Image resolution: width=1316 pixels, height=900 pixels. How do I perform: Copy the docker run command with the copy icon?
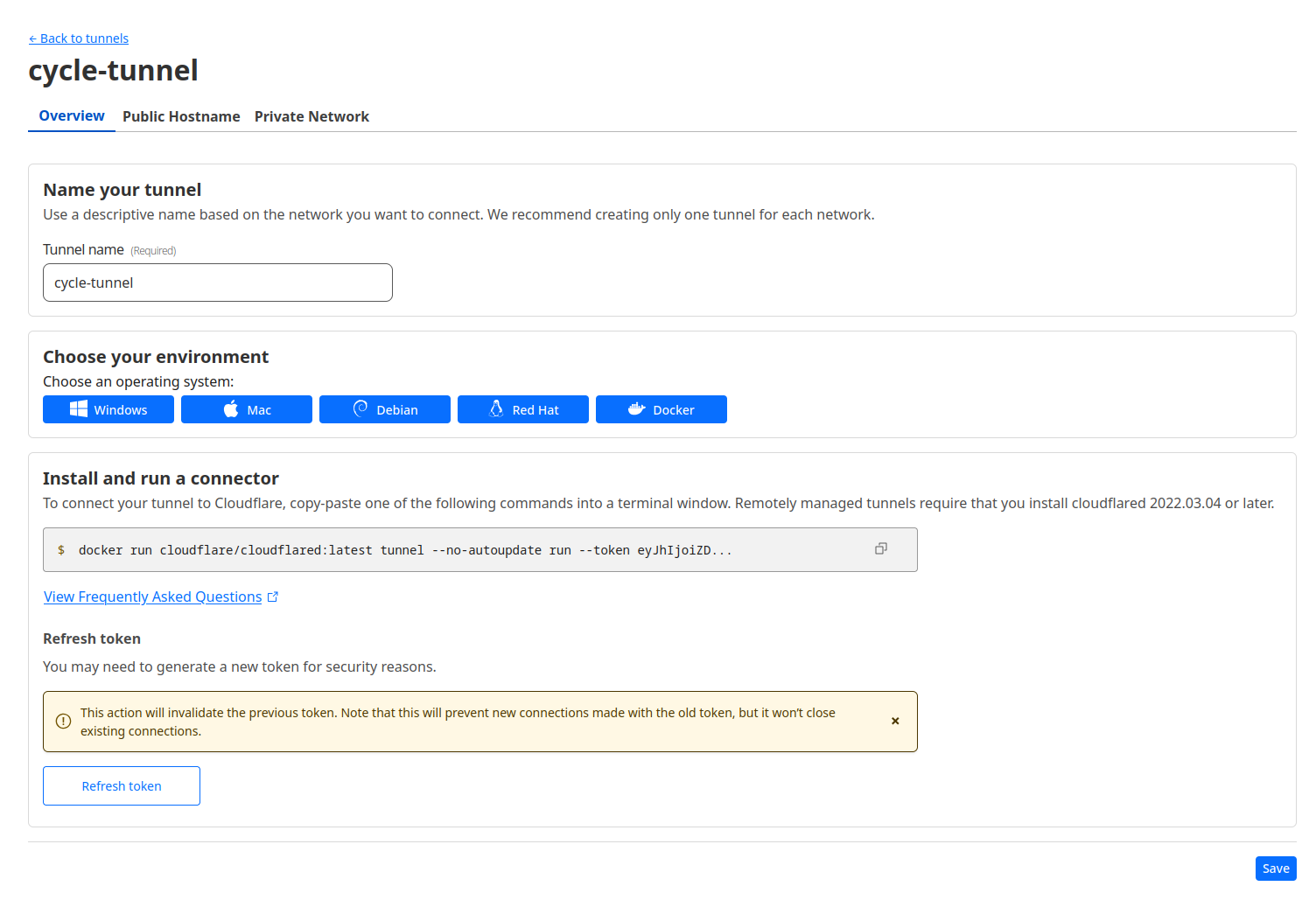click(881, 548)
